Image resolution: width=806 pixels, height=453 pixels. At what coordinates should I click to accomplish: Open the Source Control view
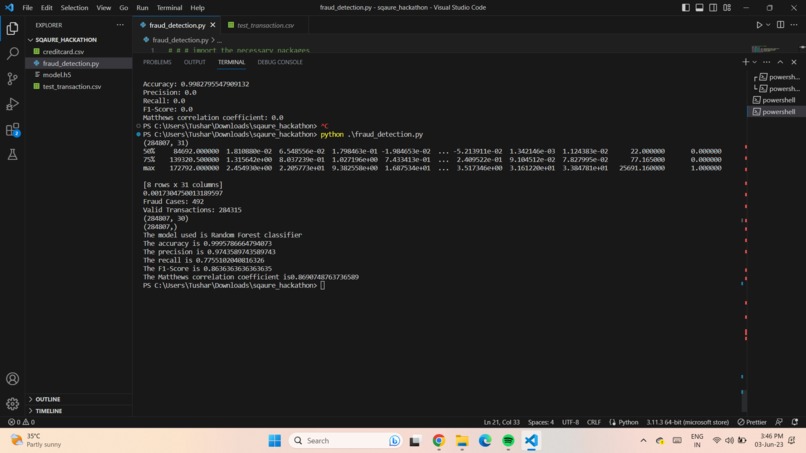(x=12, y=79)
